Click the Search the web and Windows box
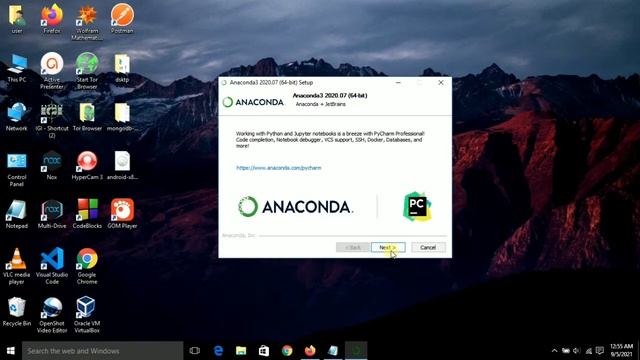 point(102,351)
